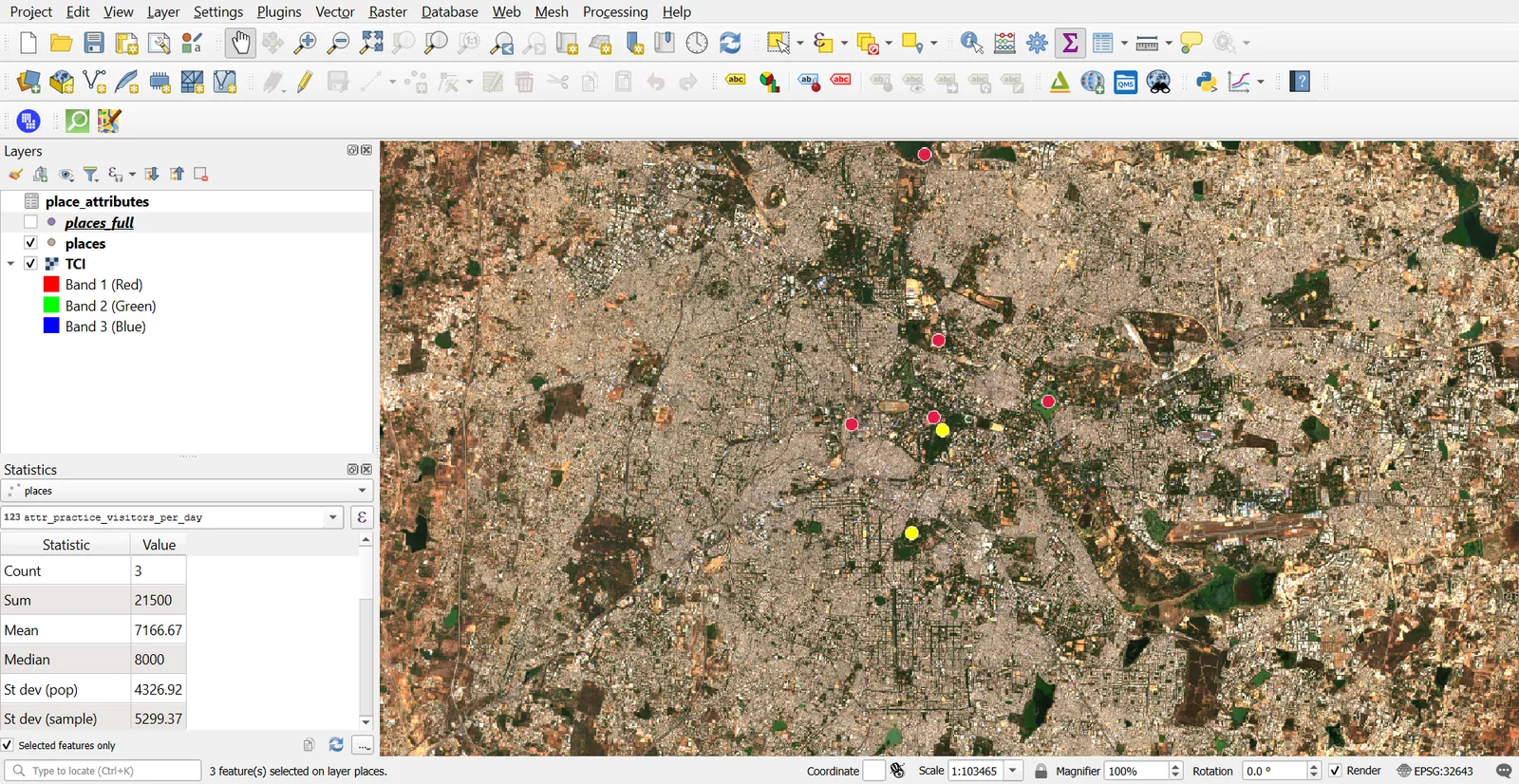This screenshot has width=1519, height=784.
Task: Refresh the map canvas
Action: pyautogui.click(x=730, y=43)
